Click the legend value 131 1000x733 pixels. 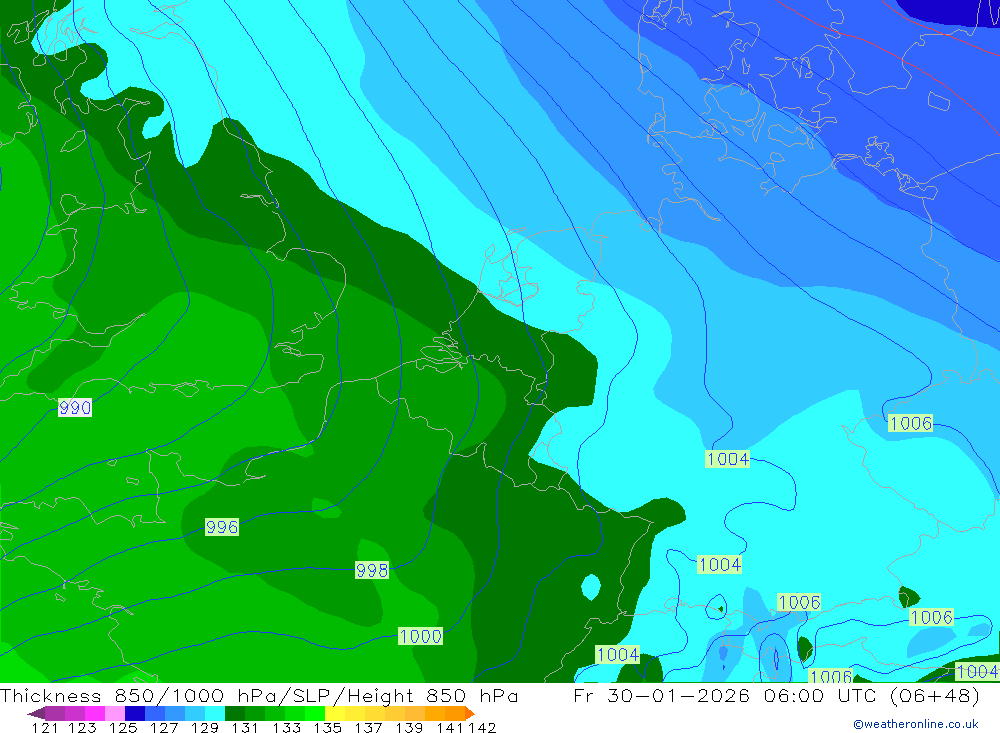point(245,728)
